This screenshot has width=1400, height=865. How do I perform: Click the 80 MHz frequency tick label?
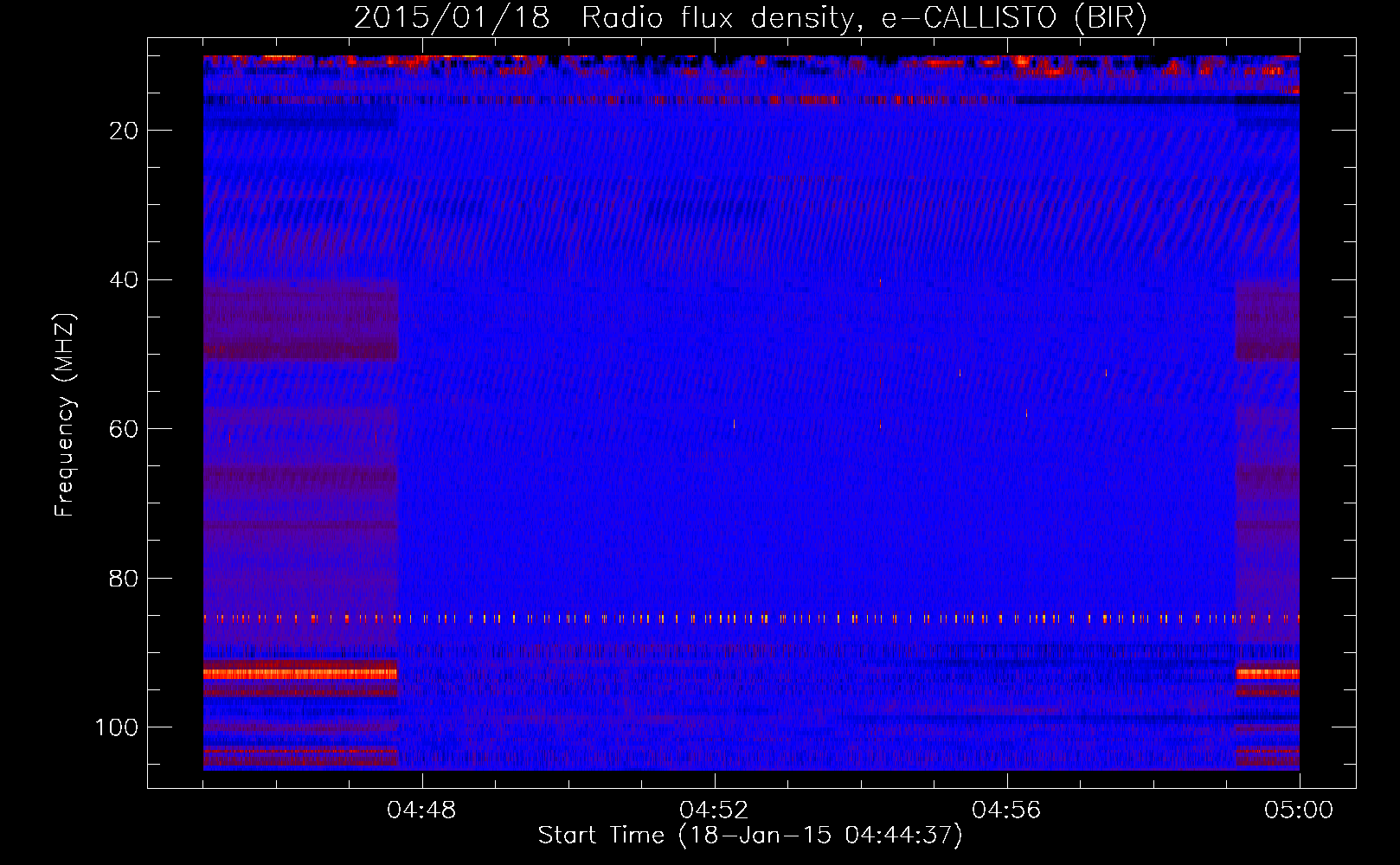pos(125,579)
